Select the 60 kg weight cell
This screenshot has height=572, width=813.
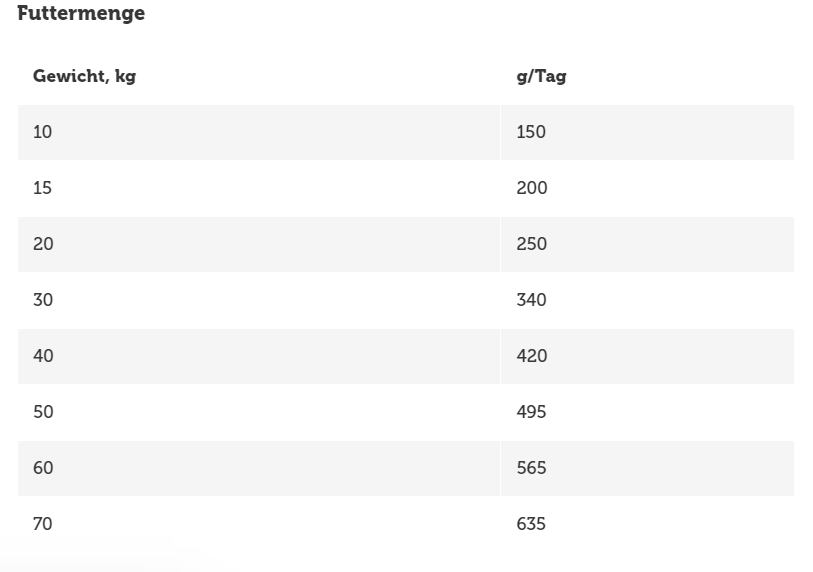pyautogui.click(x=43, y=468)
